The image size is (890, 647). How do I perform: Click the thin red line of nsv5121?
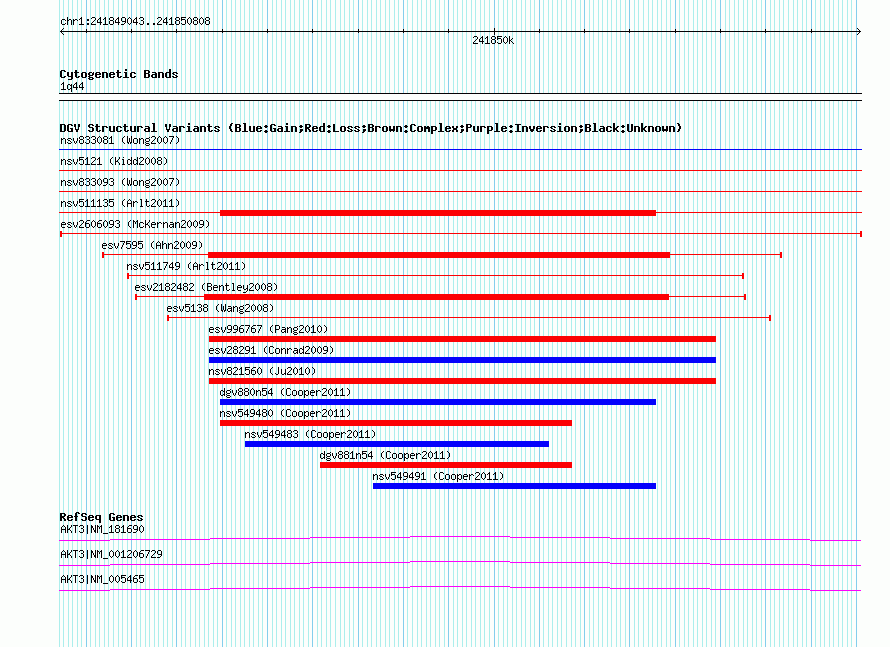pyautogui.click(x=460, y=171)
